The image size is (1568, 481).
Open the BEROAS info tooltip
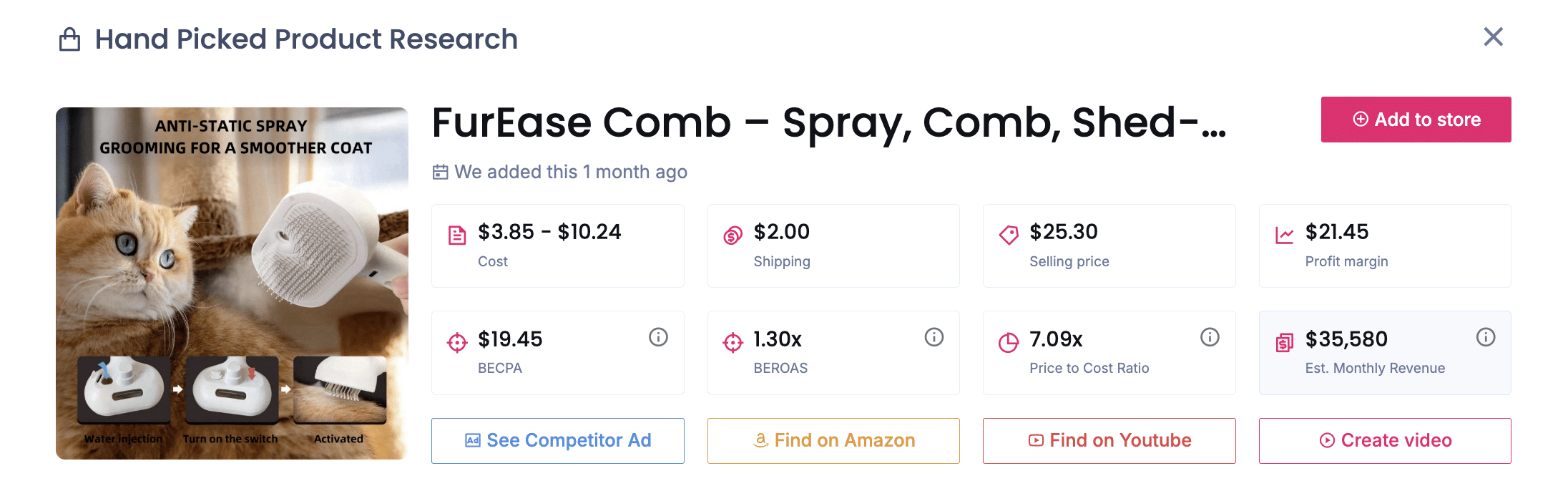934,337
